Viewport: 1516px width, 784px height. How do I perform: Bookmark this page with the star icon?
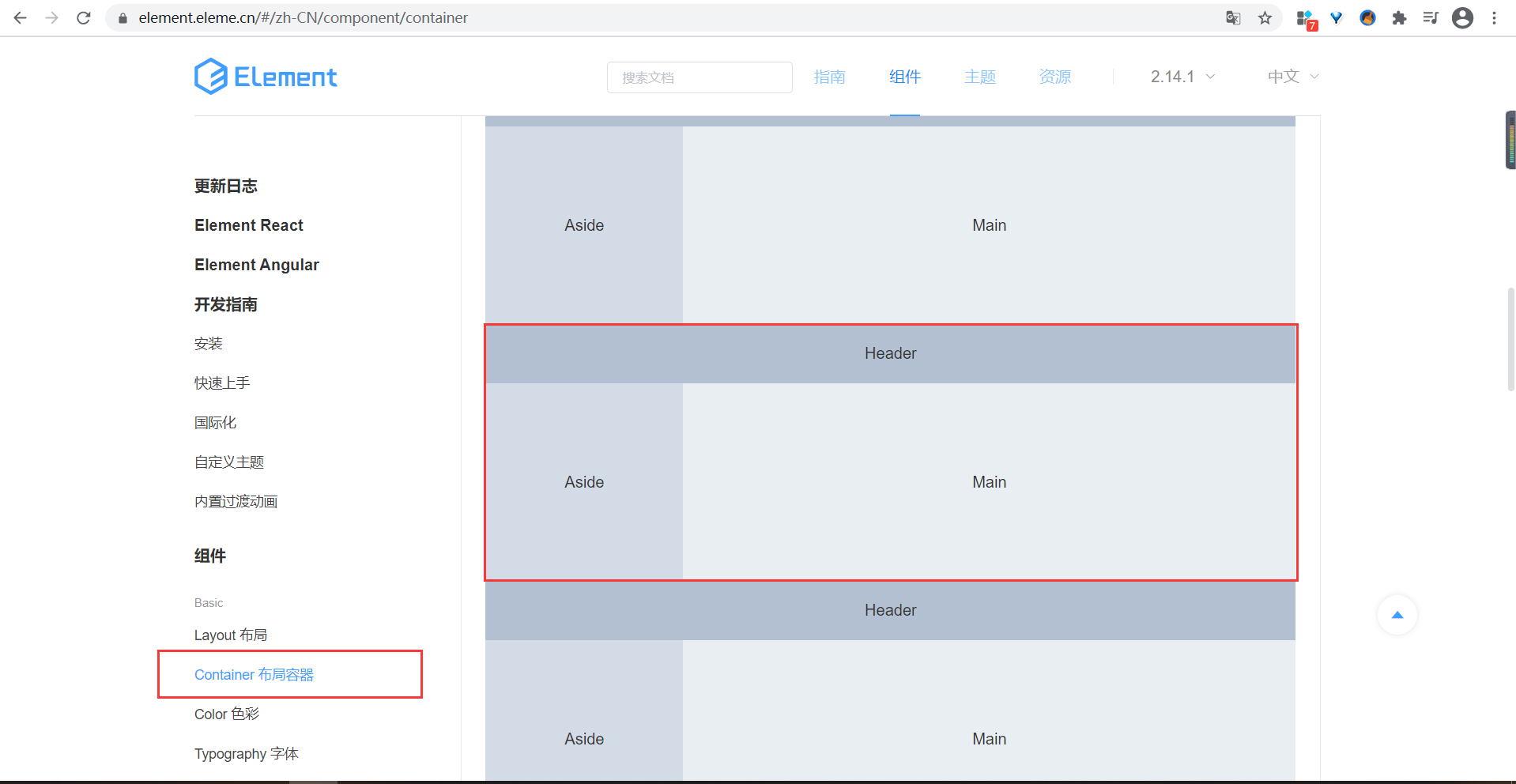coord(1265,17)
